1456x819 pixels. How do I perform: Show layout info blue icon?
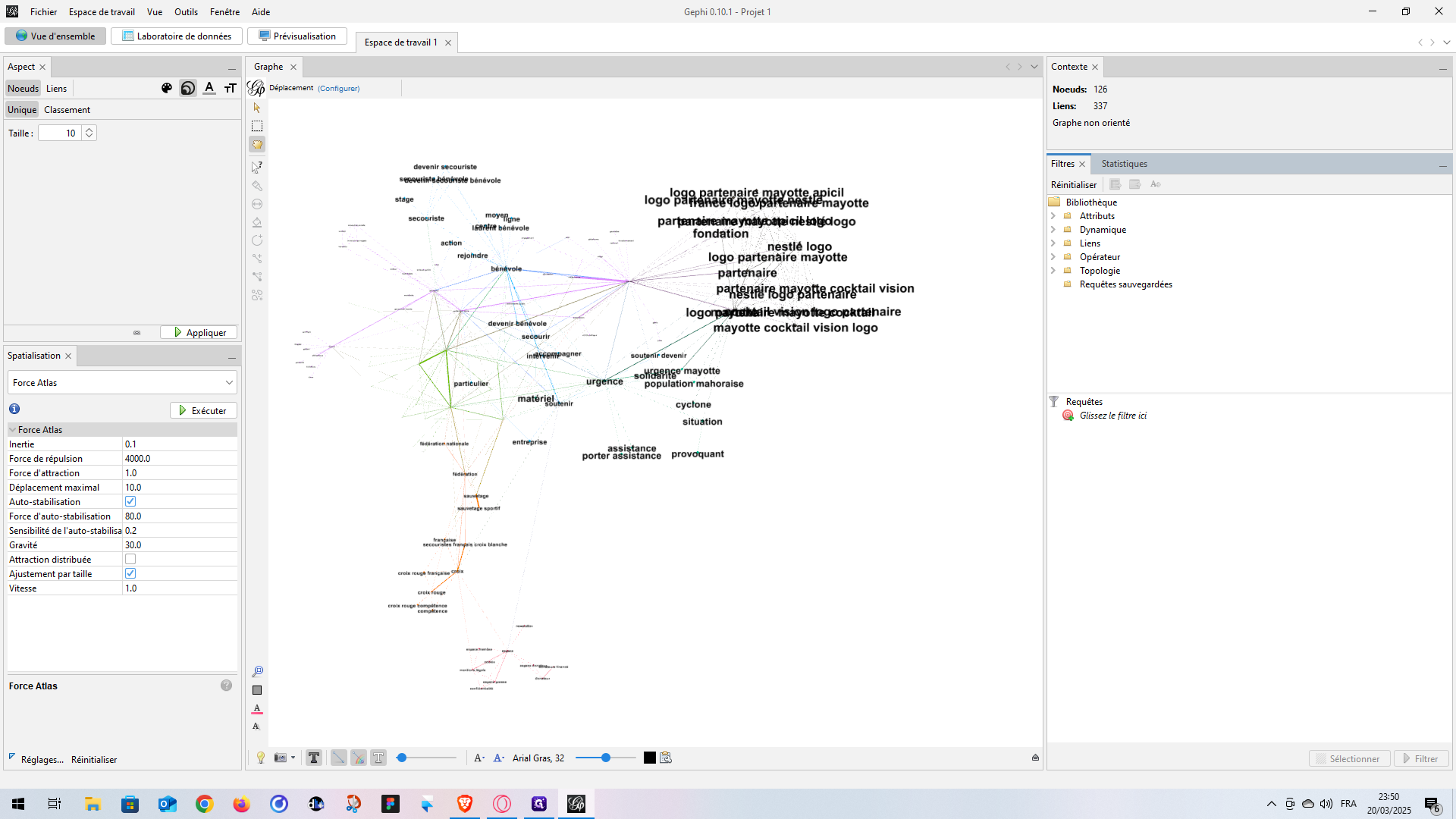(14, 409)
